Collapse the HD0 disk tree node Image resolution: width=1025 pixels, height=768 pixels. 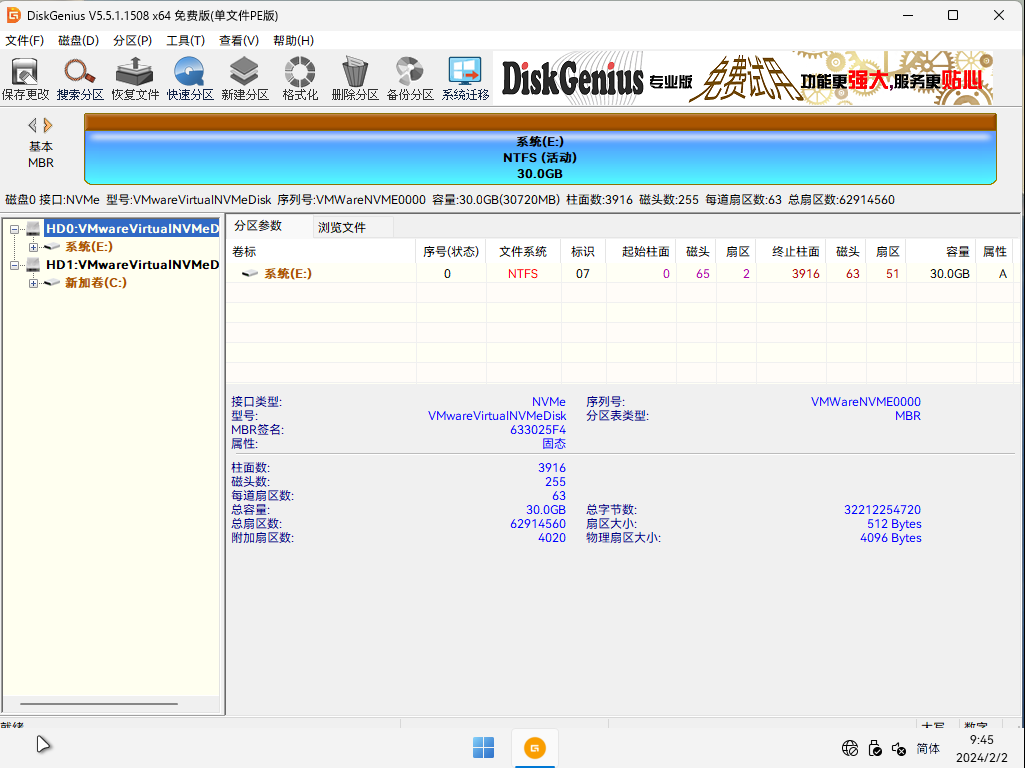14,229
